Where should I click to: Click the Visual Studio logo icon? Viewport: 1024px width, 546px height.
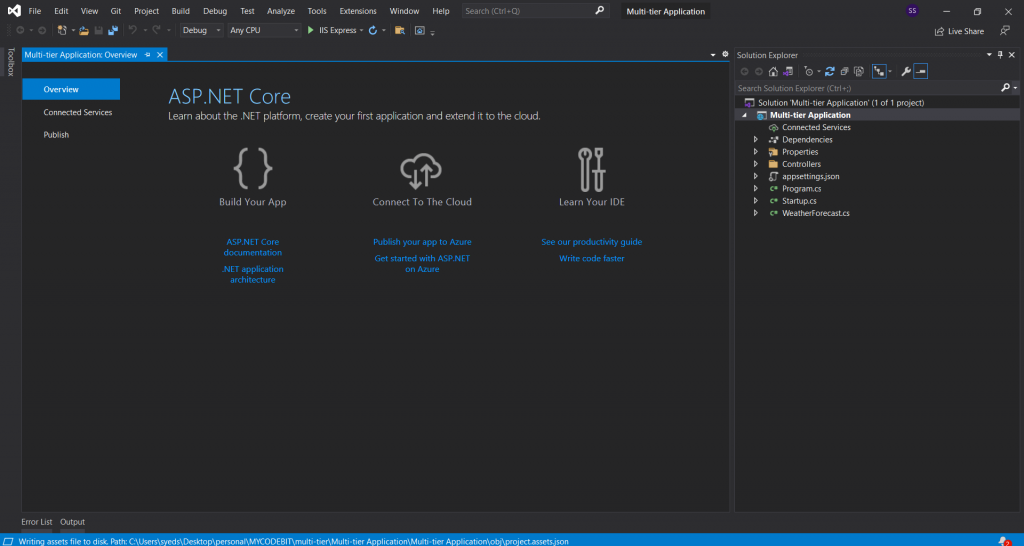[x=14, y=11]
